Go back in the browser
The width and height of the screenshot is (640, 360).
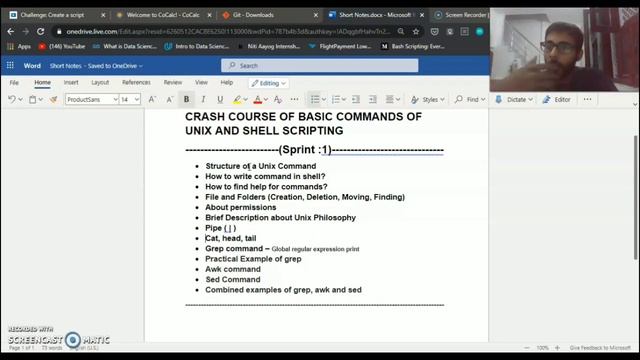11,31
